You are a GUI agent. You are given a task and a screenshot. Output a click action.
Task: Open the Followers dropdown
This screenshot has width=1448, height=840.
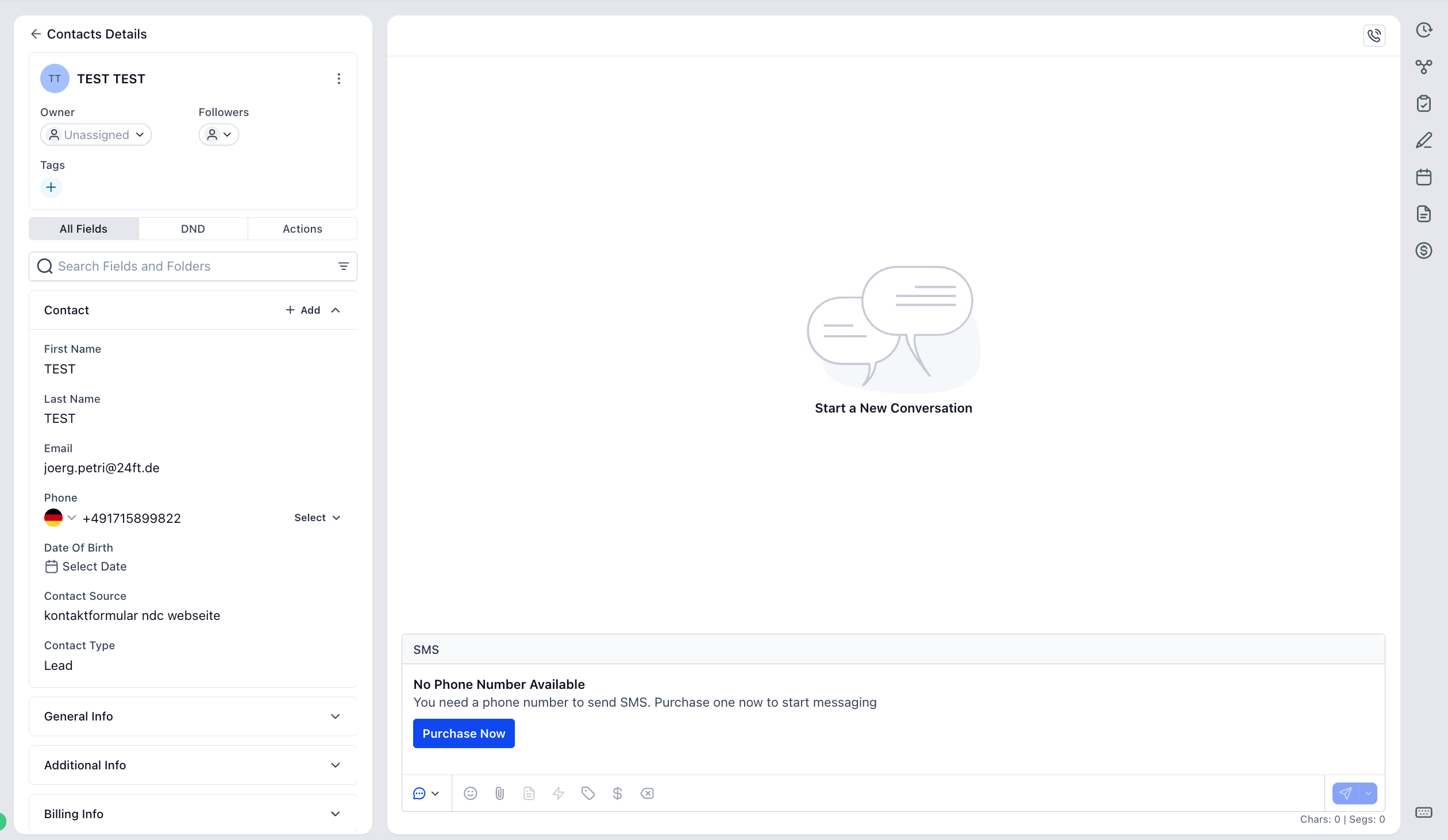point(218,134)
